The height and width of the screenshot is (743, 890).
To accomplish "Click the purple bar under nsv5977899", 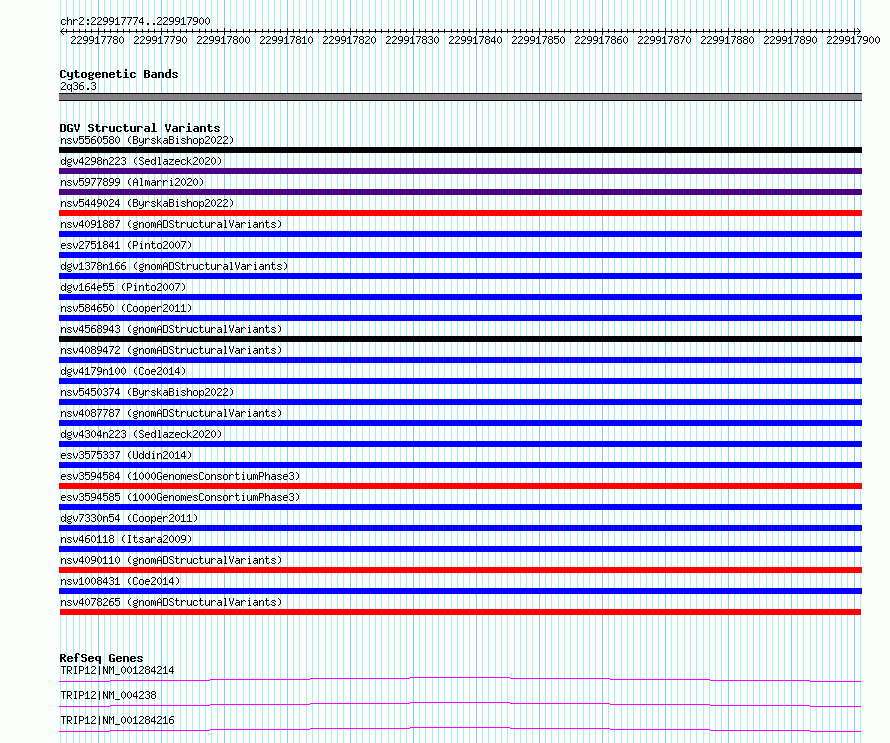I will coord(460,192).
